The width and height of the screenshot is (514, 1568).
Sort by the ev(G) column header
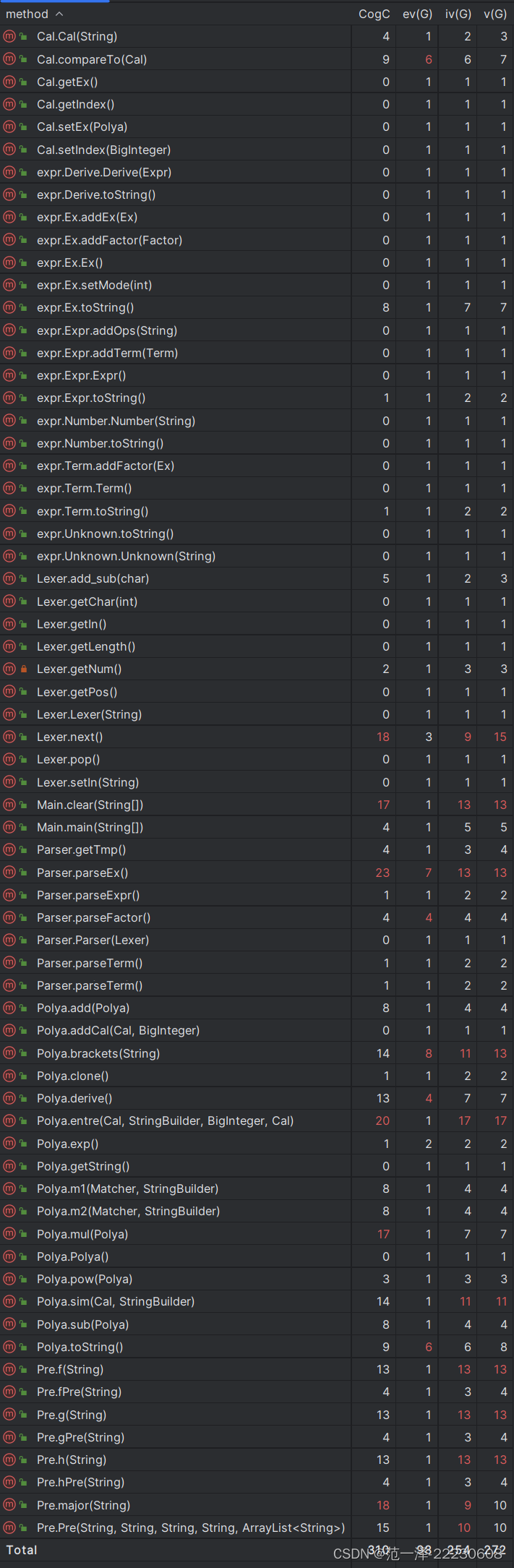[417, 14]
